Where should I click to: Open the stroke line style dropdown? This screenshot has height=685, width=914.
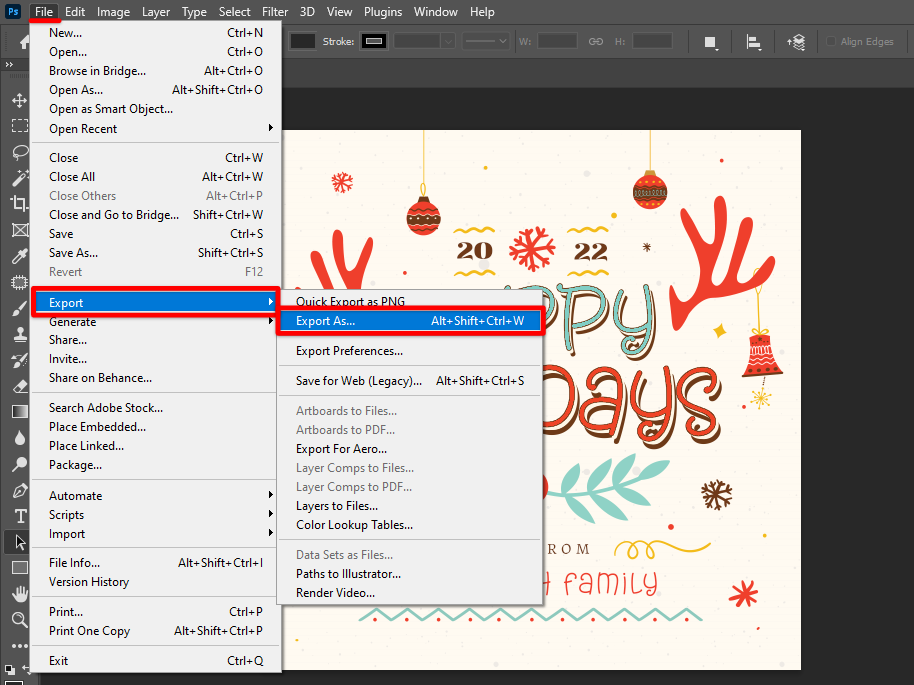[x=486, y=41]
